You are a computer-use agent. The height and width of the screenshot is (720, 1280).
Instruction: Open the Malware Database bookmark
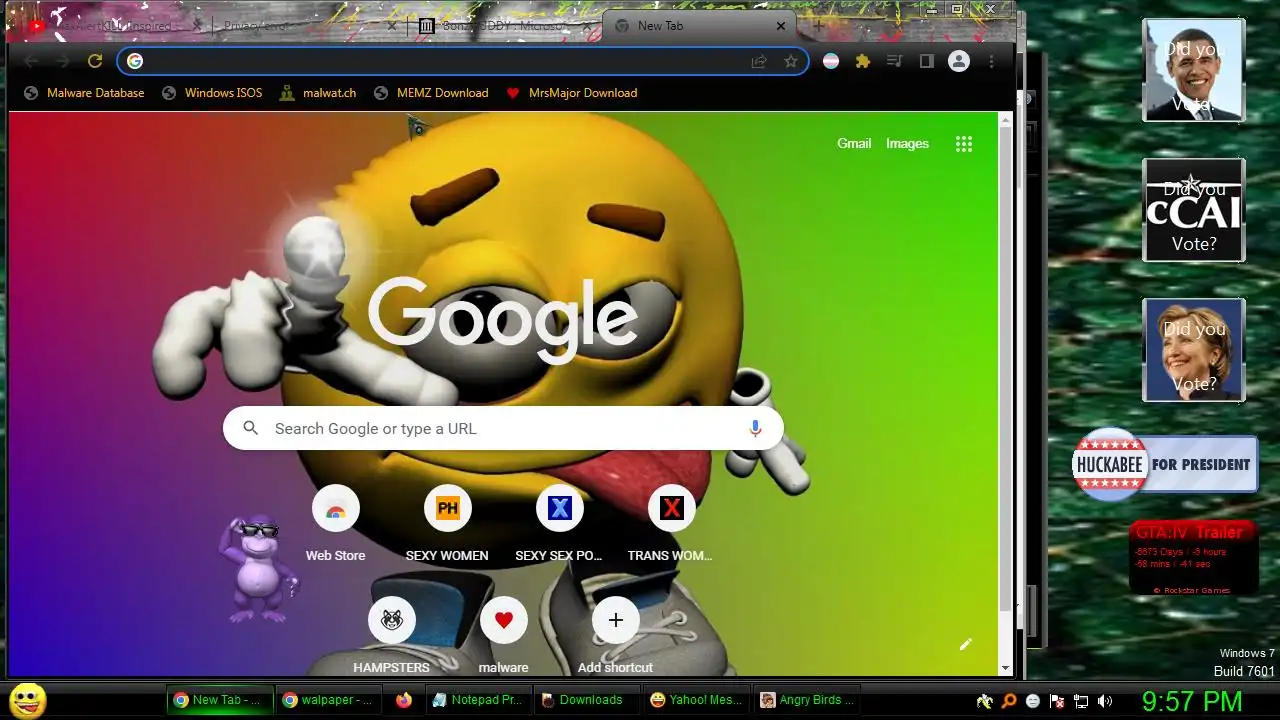[x=86, y=93]
